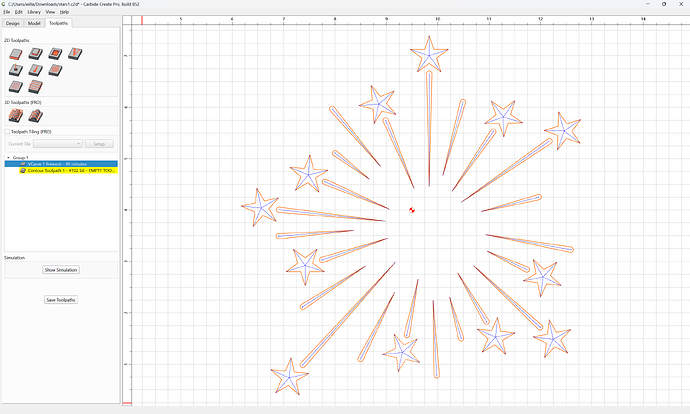Open the Edit menu

point(18,12)
